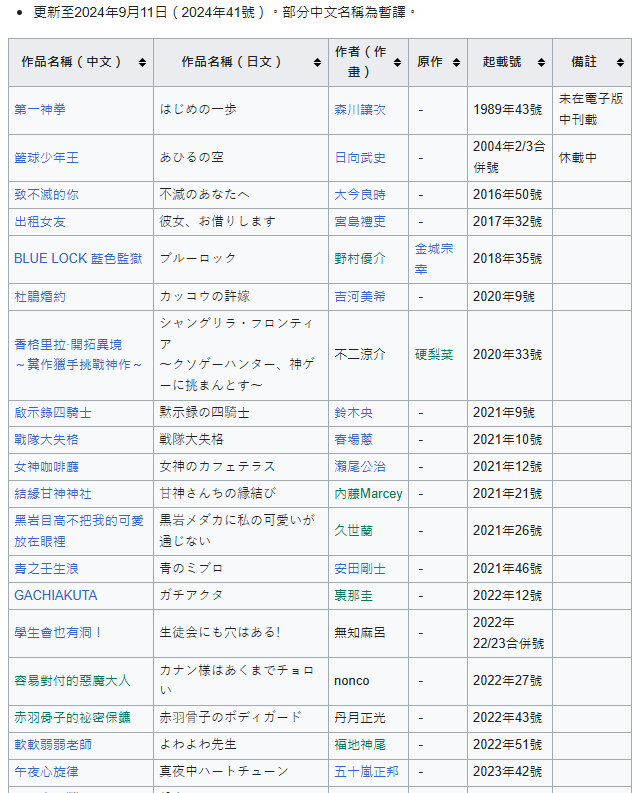Open the 第一神拳 article link
Image resolution: width=635 pixels, height=793 pixels.
pyautogui.click(x=40, y=109)
